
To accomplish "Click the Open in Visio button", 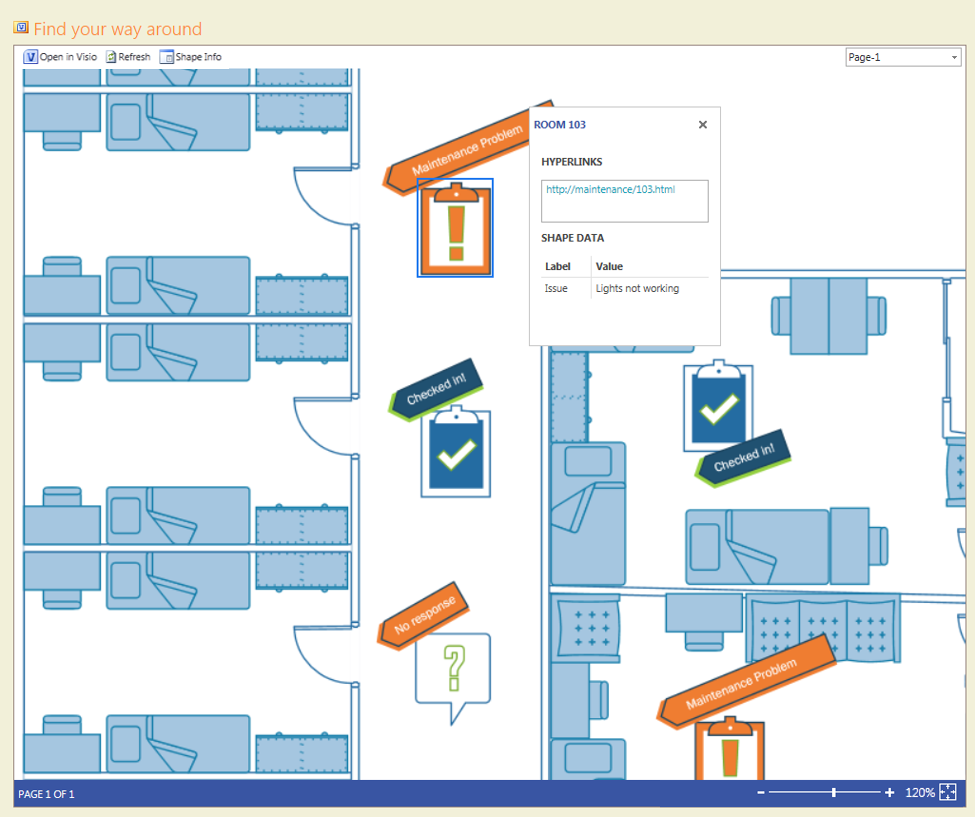I will coord(61,57).
